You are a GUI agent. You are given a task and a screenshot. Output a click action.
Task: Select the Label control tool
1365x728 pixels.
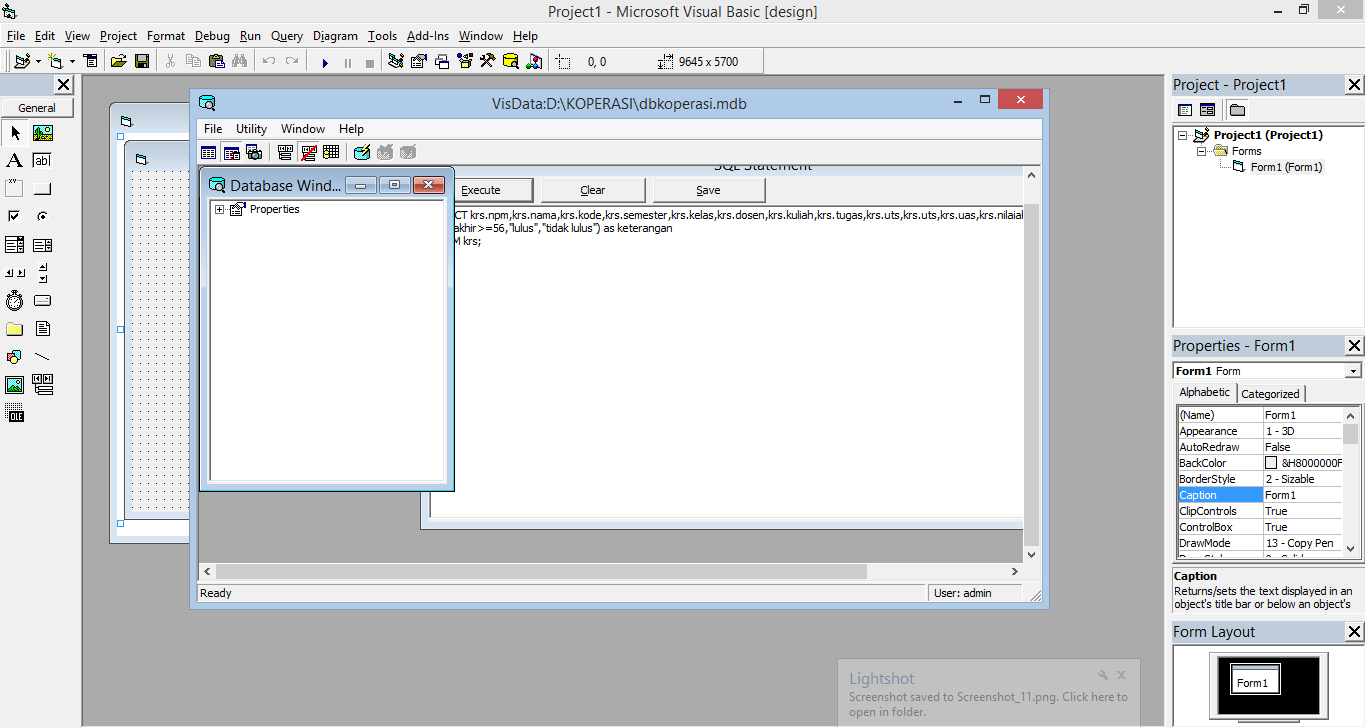[15, 161]
